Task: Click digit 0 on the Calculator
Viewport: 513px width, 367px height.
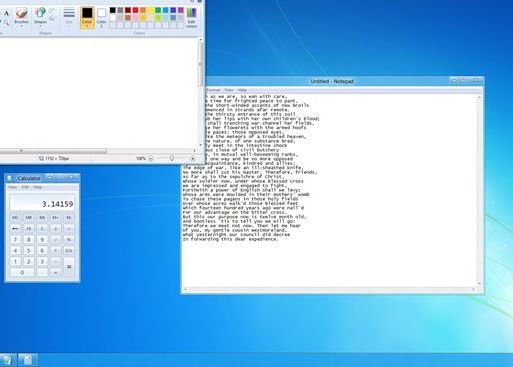Action: coord(22,273)
